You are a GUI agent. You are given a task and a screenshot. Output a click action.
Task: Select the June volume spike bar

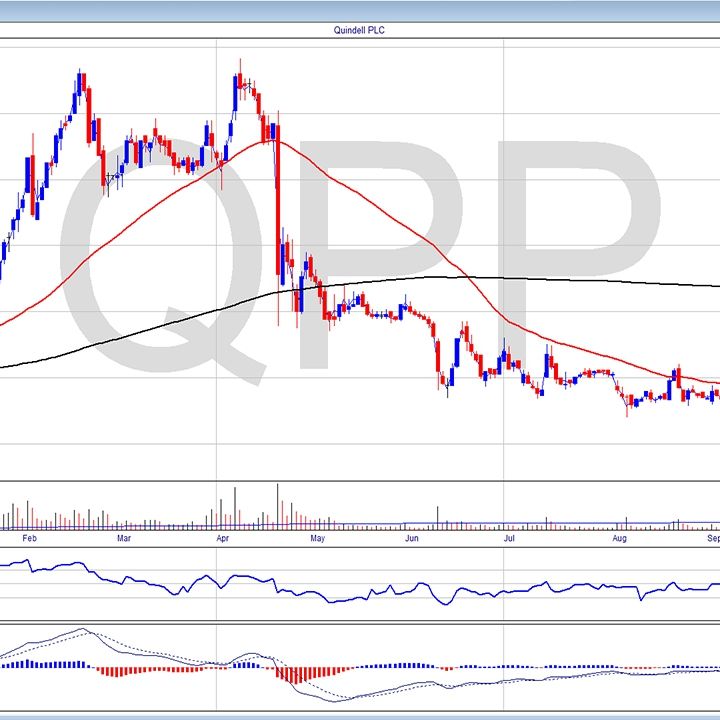click(x=437, y=515)
